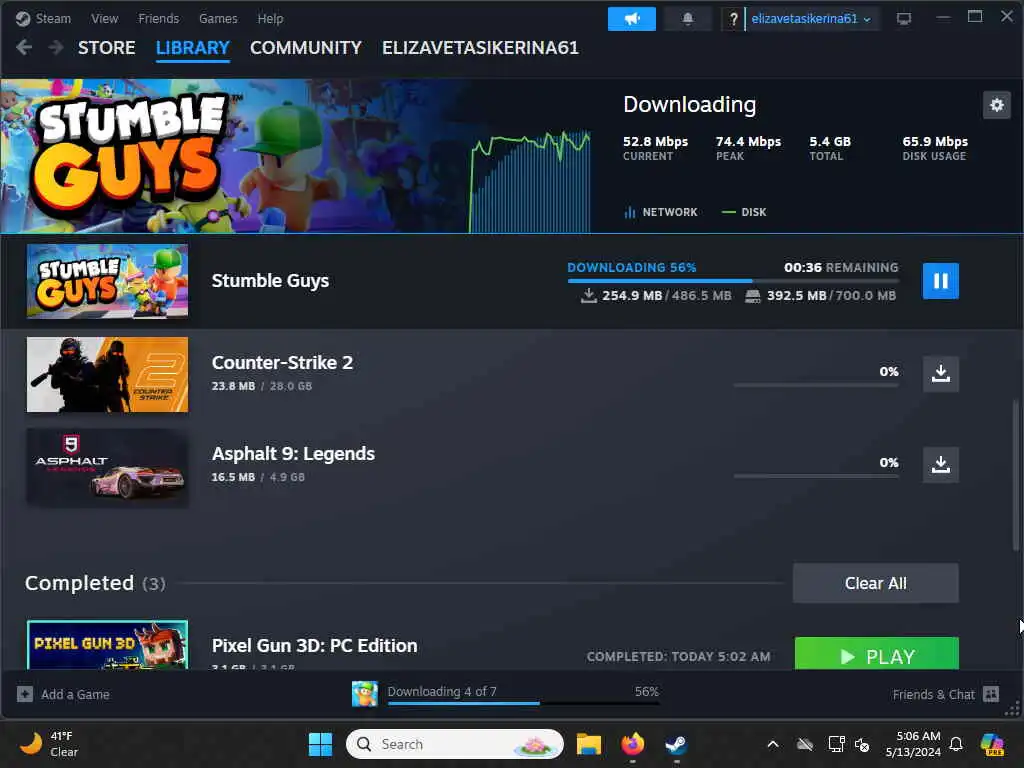Screen dimensions: 1024x768
Task: Pause the Stumble Guys download
Action: 940,281
